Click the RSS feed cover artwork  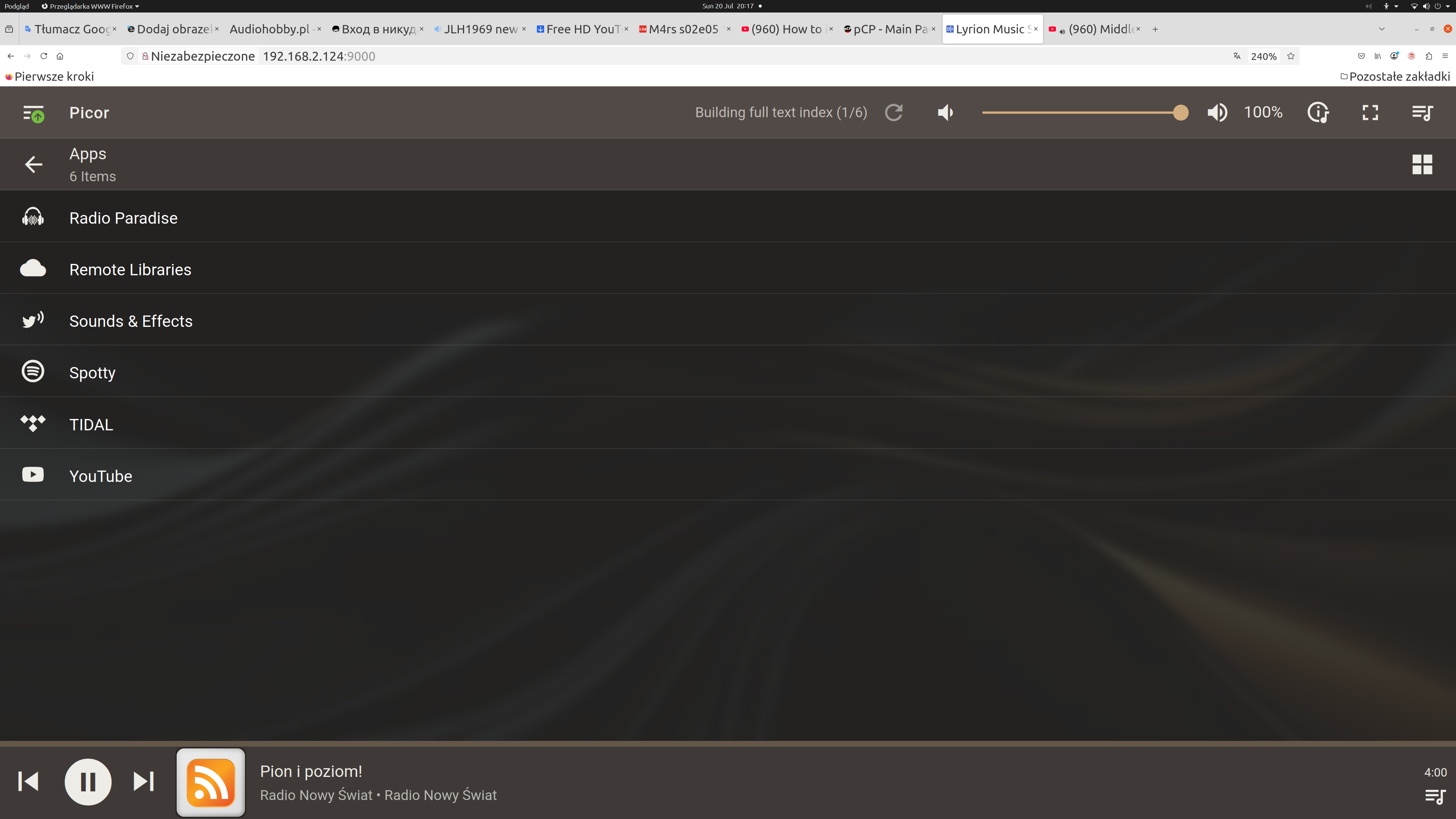(211, 782)
